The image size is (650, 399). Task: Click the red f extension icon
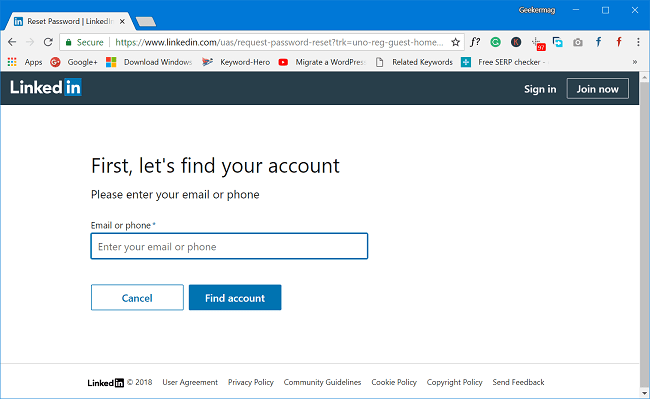(618, 42)
